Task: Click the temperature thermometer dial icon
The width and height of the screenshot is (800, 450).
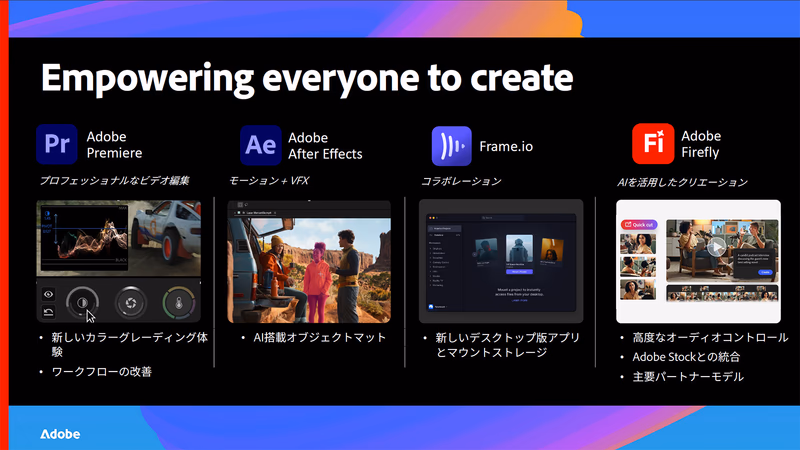Action: (179, 303)
